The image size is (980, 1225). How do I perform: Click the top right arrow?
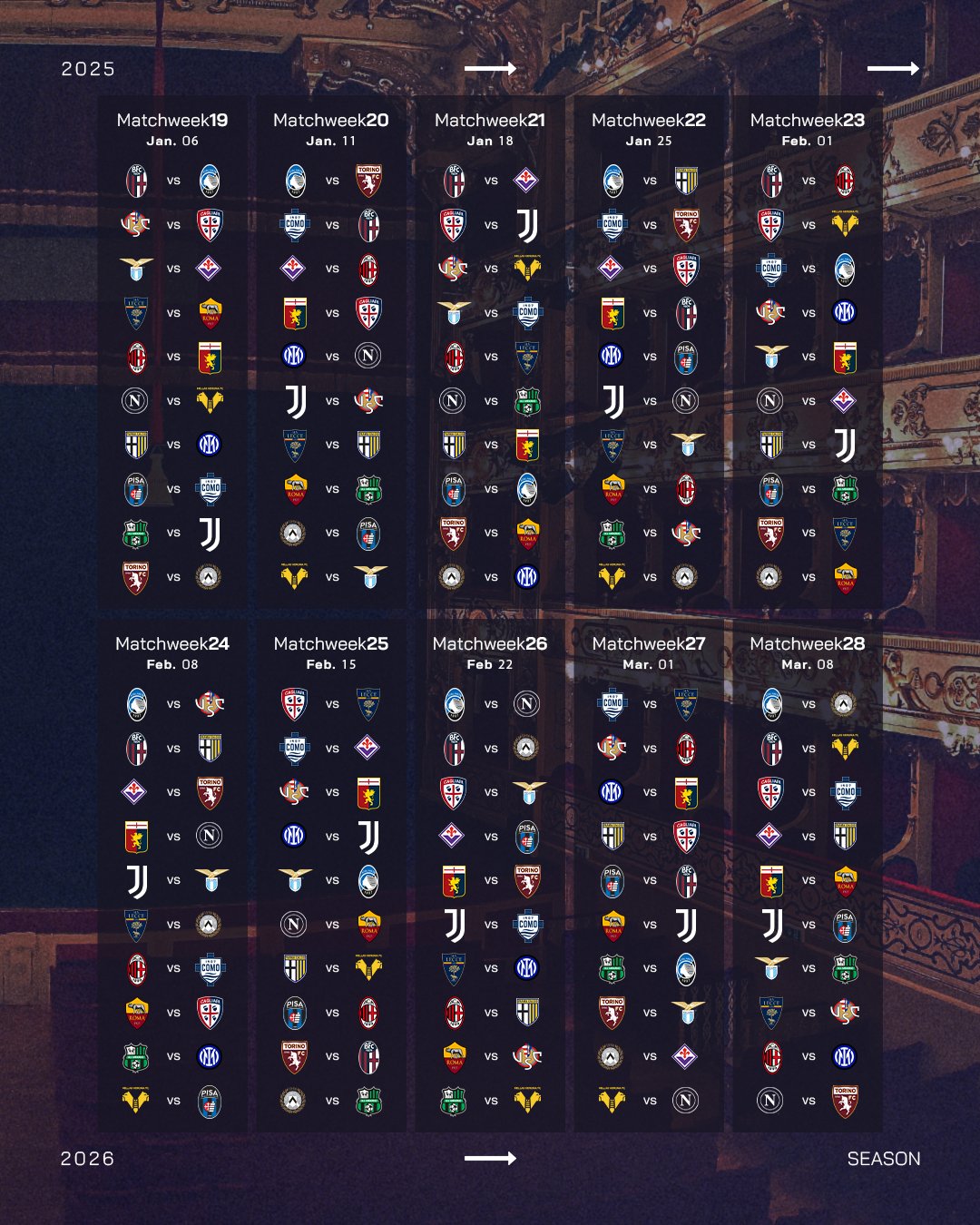coord(894,68)
